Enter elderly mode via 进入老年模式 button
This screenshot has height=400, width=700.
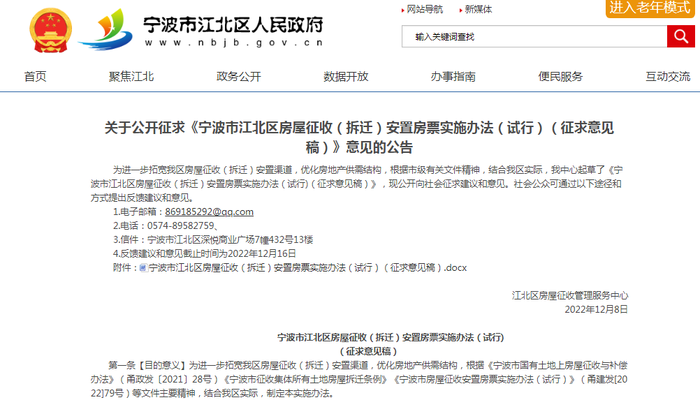650,8
